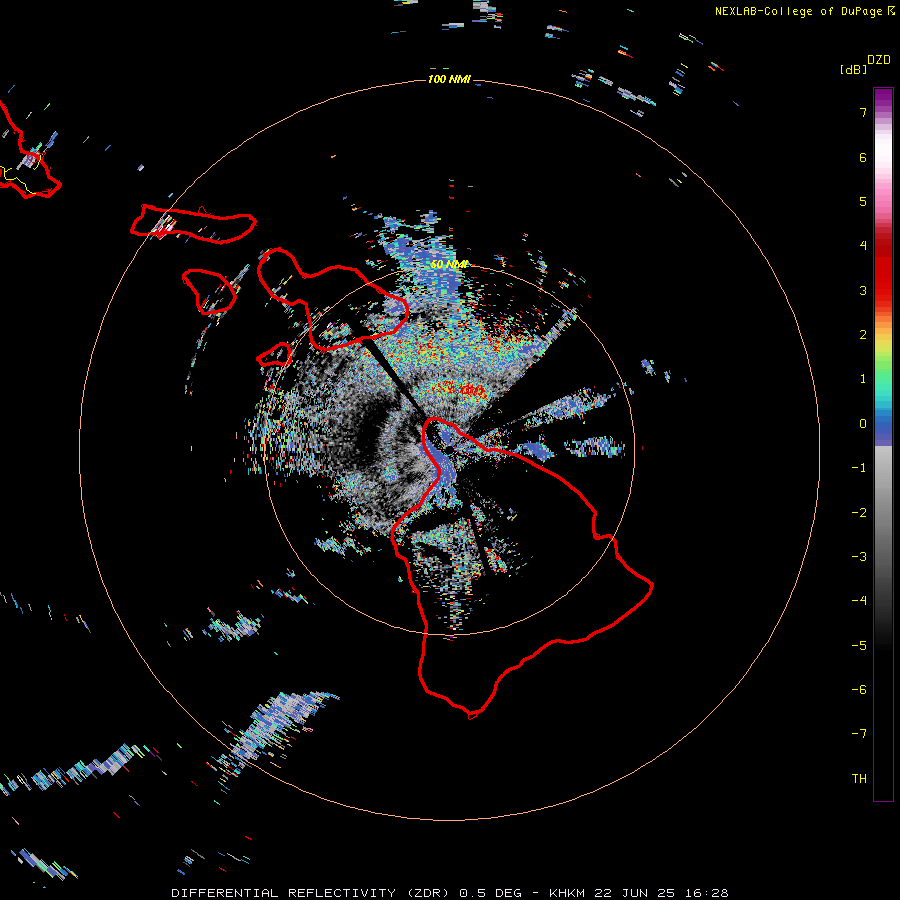Click the 0 value on the legend
This screenshot has width=900, height=900.
click(x=863, y=424)
